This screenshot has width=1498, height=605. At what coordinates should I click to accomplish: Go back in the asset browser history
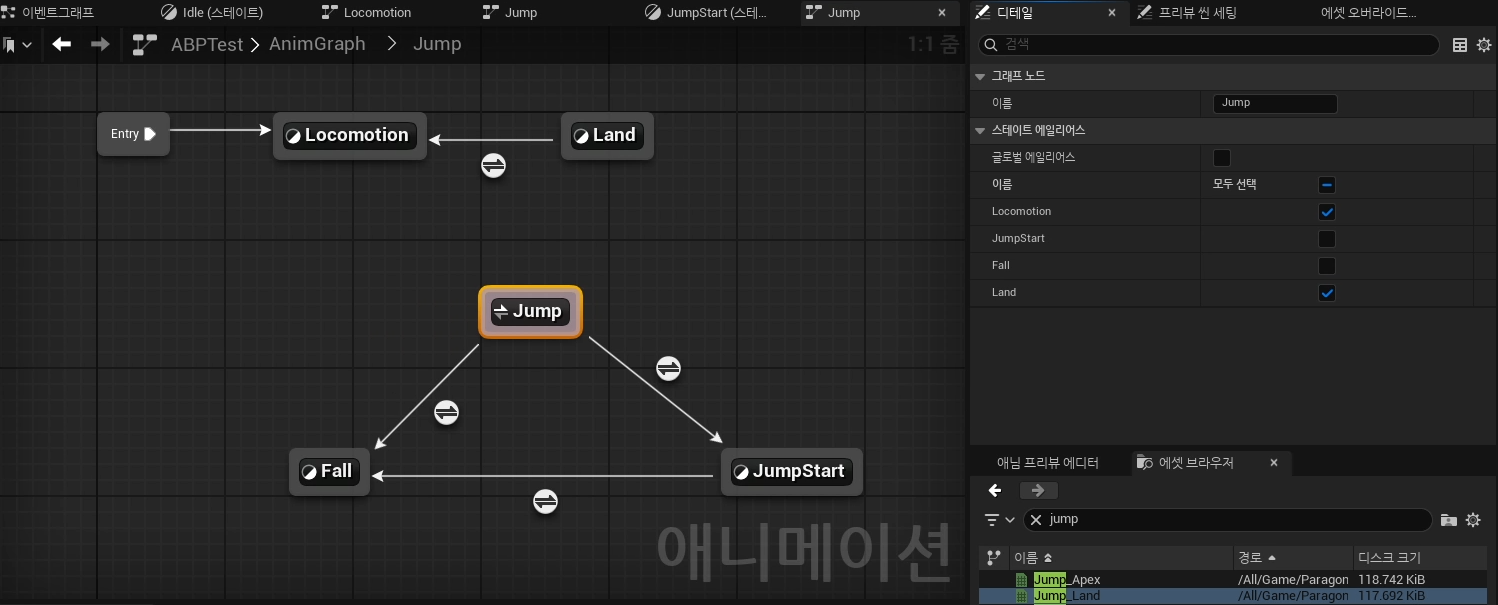click(995, 490)
